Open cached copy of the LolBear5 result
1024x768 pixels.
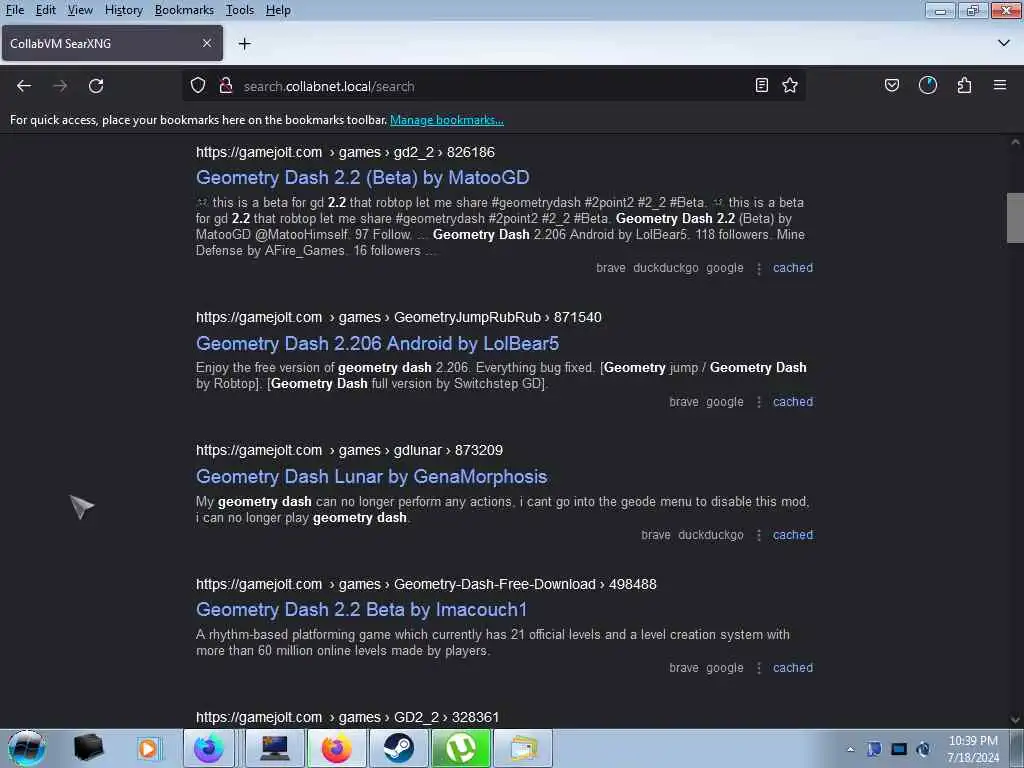pos(793,402)
